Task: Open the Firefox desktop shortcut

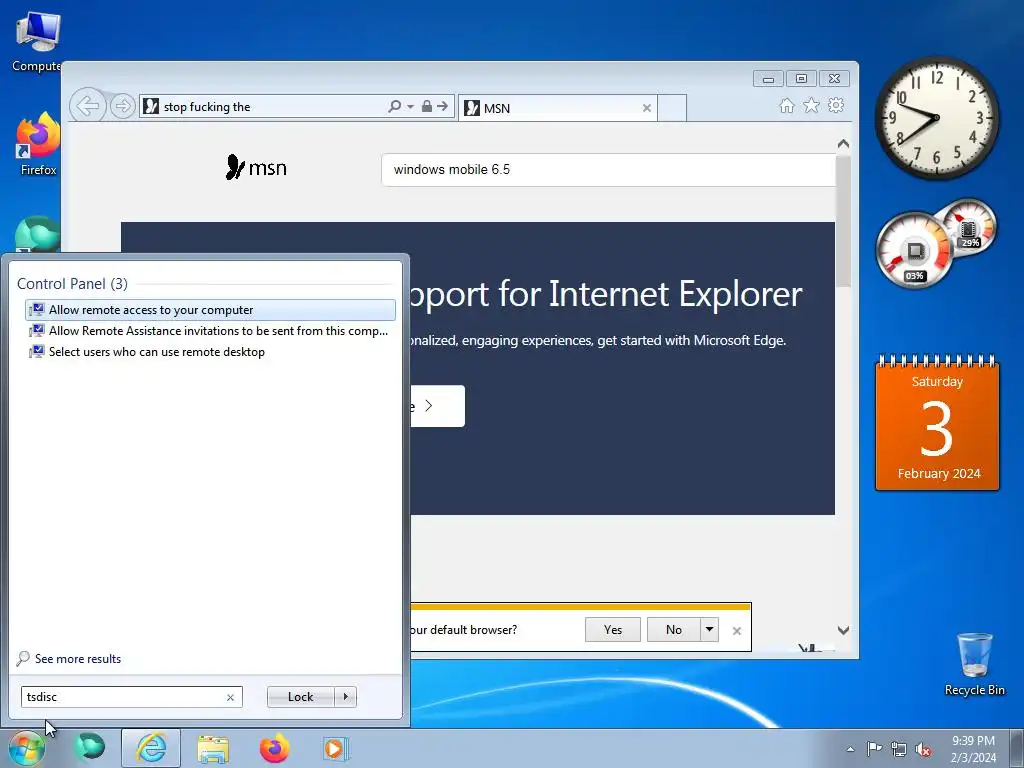Action: point(38,144)
